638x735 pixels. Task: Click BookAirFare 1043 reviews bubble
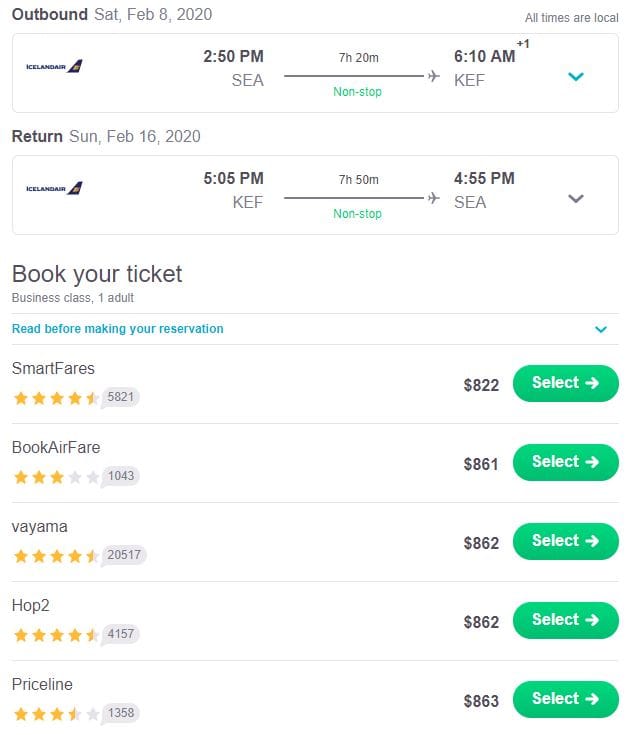tap(120, 476)
